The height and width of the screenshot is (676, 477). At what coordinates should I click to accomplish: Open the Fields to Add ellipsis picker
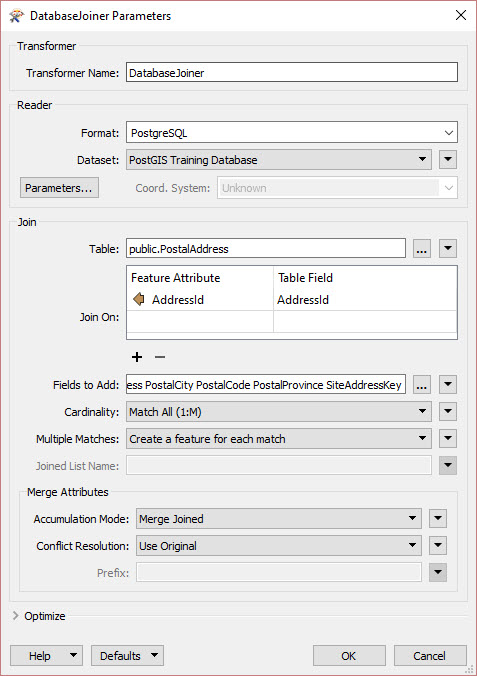click(422, 385)
